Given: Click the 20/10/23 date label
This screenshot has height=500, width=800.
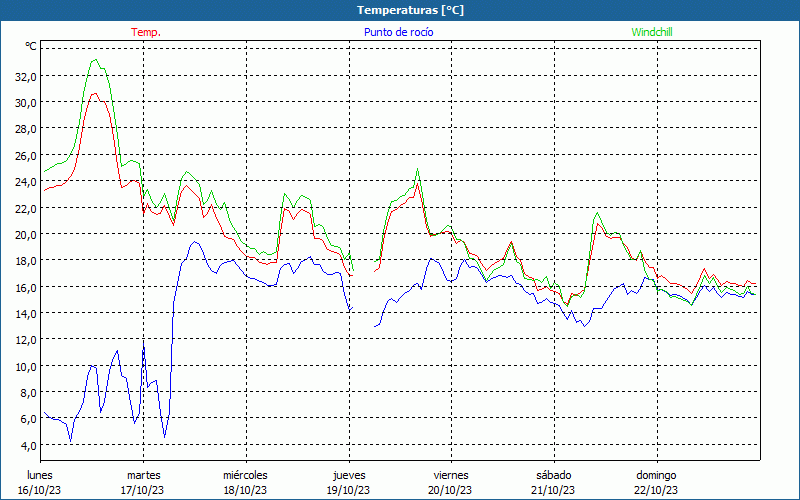Looking at the screenshot, I should click(x=451, y=490).
